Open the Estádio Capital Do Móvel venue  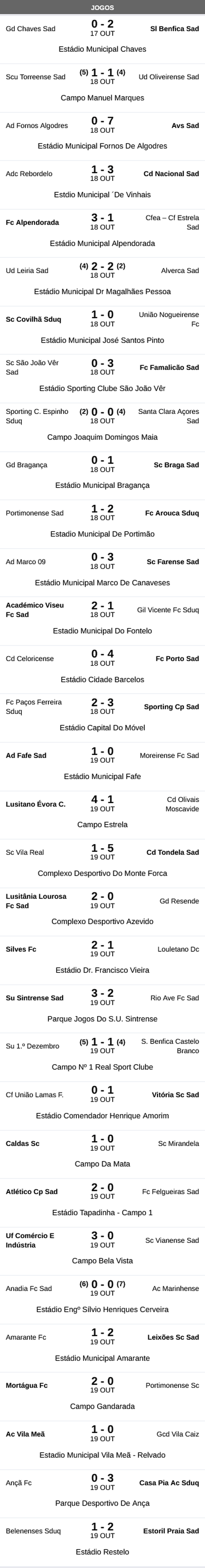102,727
